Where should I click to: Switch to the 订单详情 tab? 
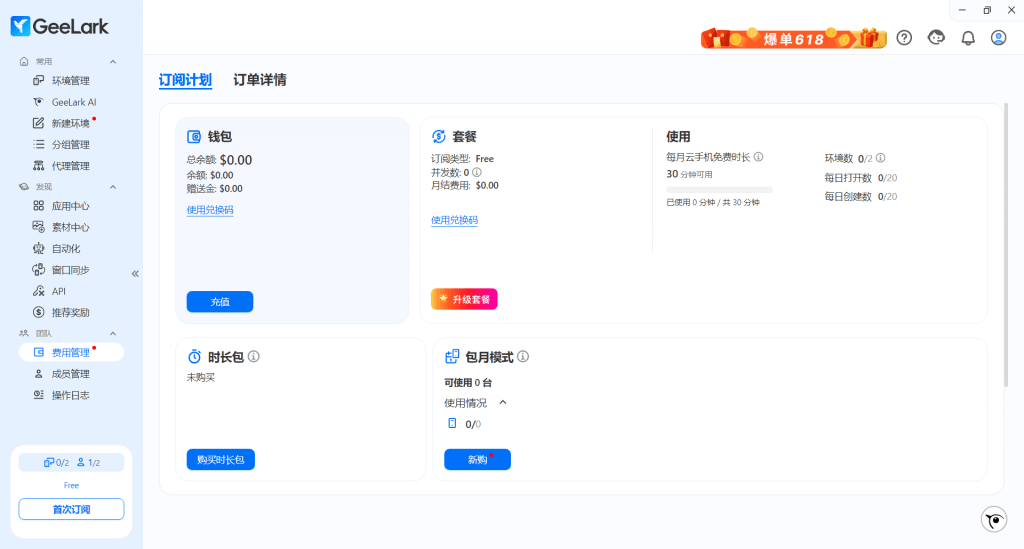260,80
